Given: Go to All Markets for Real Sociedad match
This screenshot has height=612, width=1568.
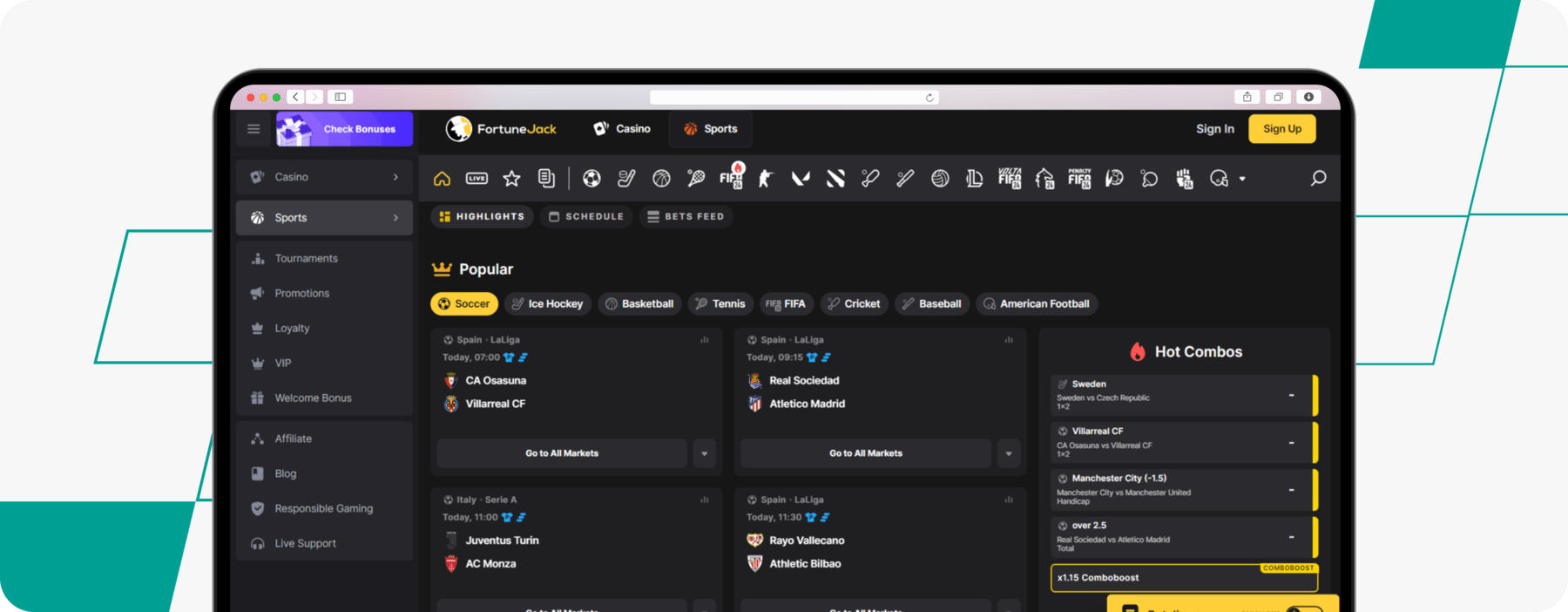Looking at the screenshot, I should pyautogui.click(x=866, y=453).
